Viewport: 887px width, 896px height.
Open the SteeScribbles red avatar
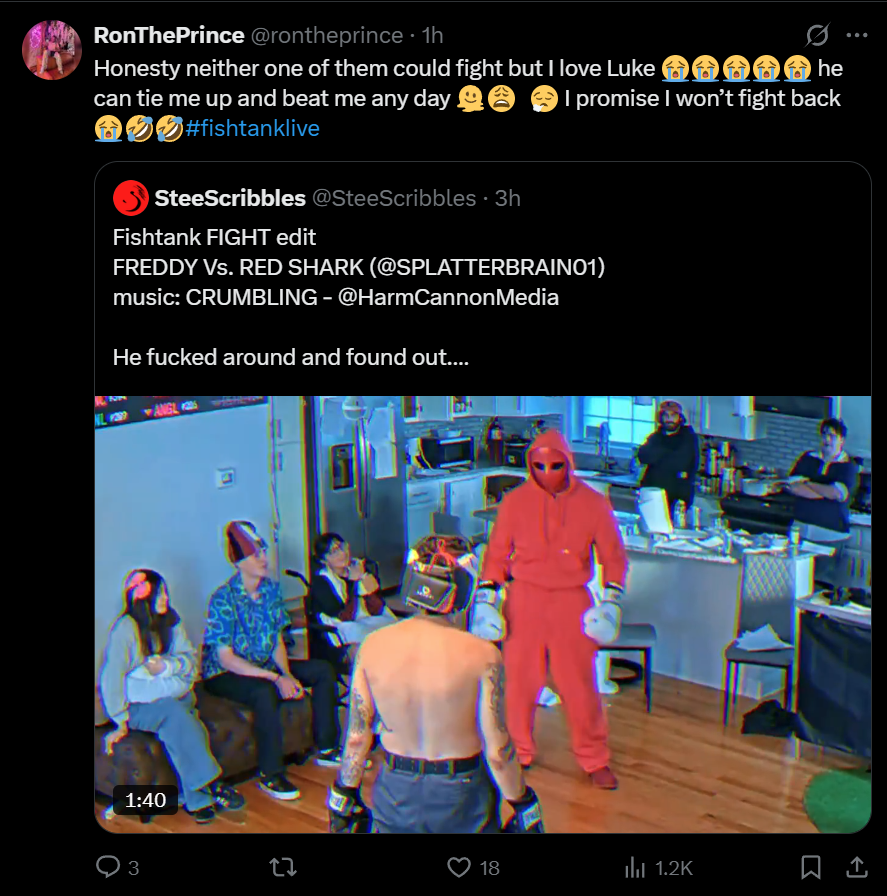(131, 198)
